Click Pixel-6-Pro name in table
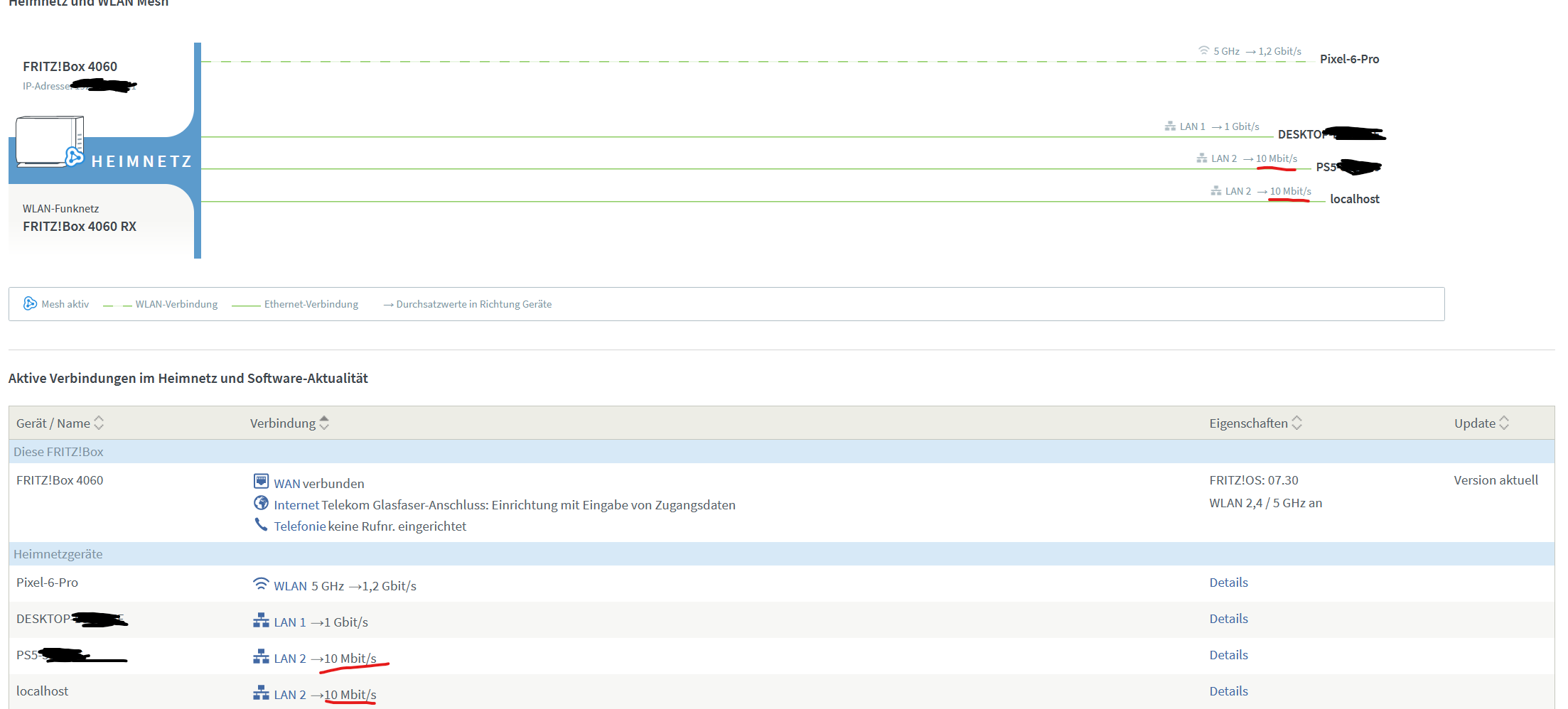The image size is (1568, 709). click(x=47, y=583)
